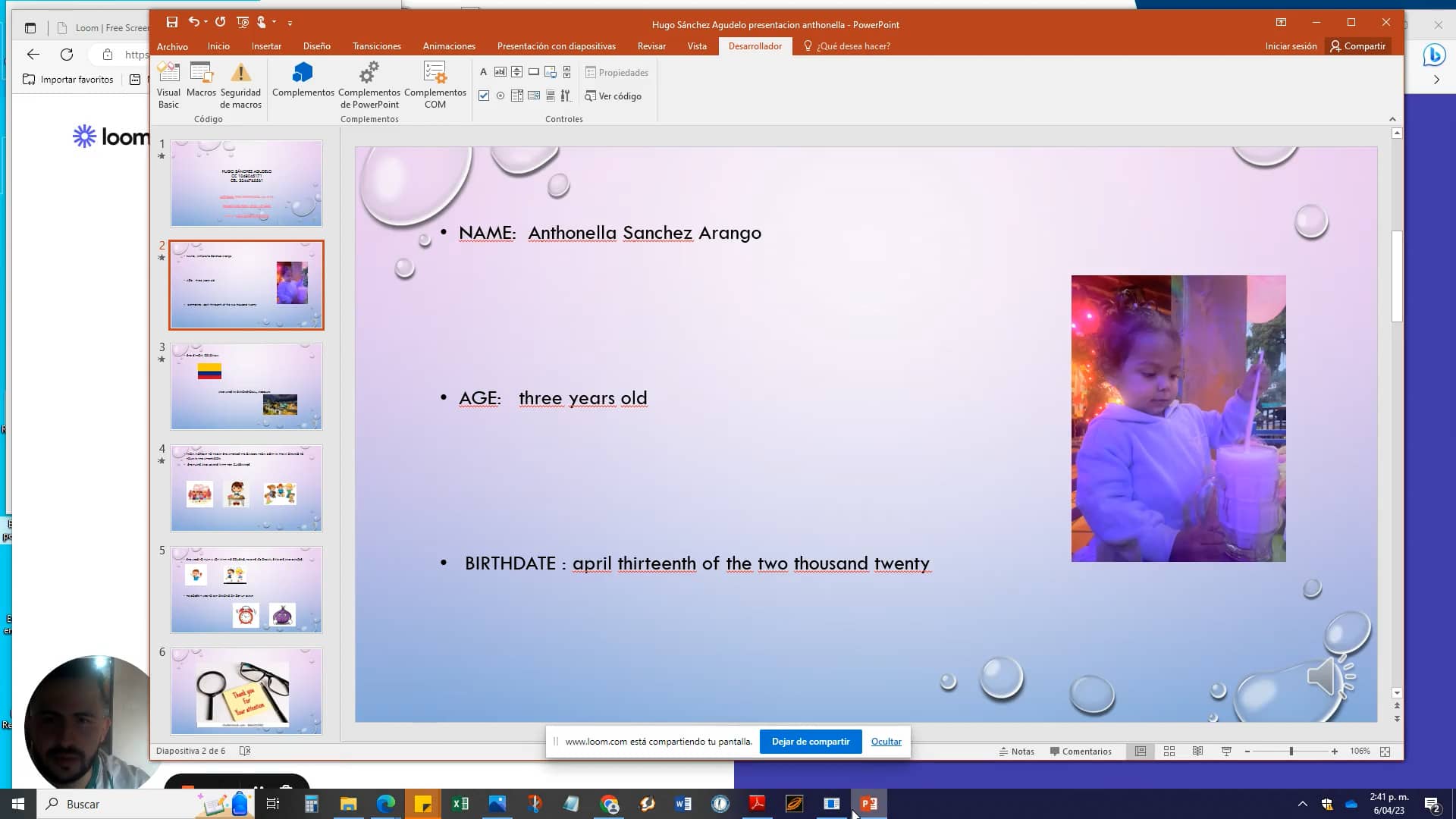Click Ver código in the Controles group
Image resolution: width=1456 pixels, height=819 pixels.
point(613,96)
